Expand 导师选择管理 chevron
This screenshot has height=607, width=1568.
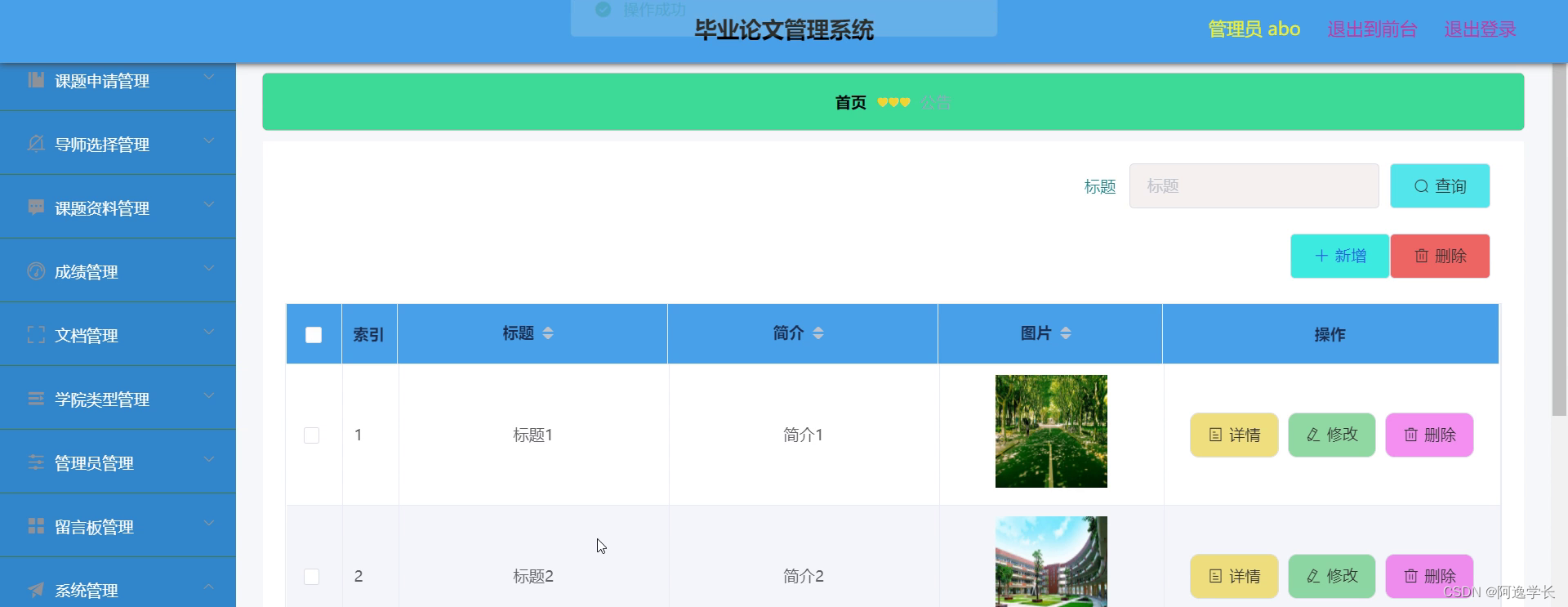point(209,141)
